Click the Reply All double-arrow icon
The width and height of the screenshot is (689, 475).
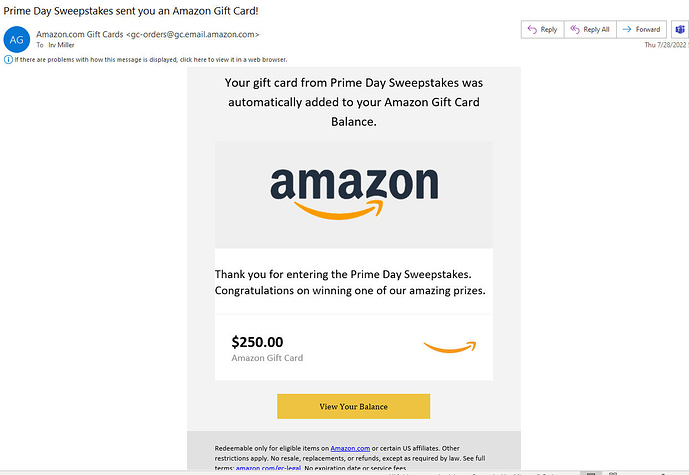(577, 30)
